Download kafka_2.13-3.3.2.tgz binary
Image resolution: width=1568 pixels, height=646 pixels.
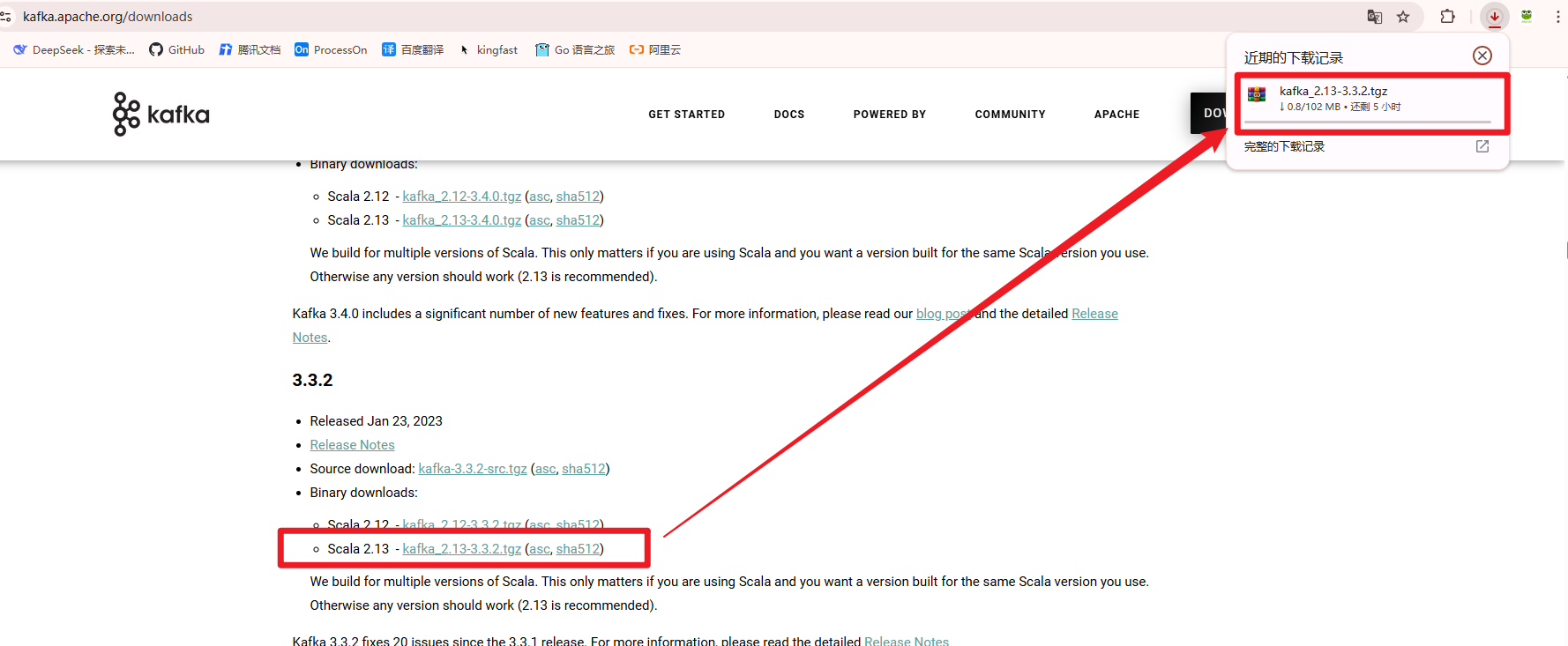click(462, 549)
